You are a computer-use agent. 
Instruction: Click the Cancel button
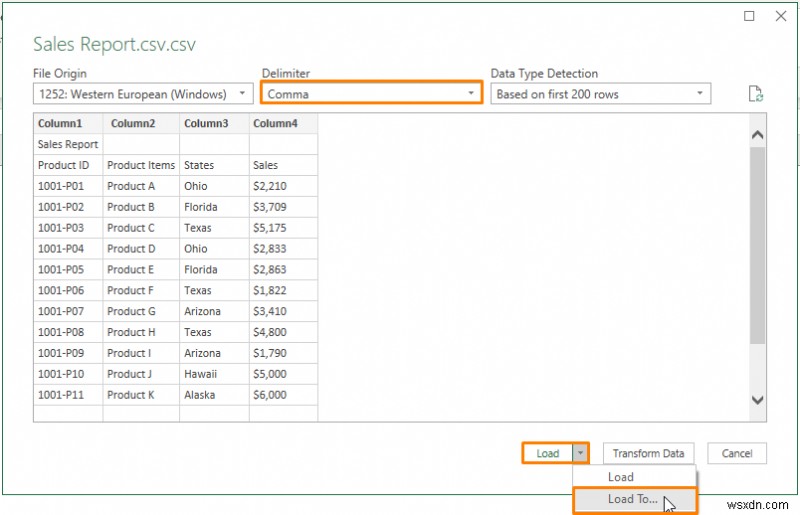pos(737,453)
